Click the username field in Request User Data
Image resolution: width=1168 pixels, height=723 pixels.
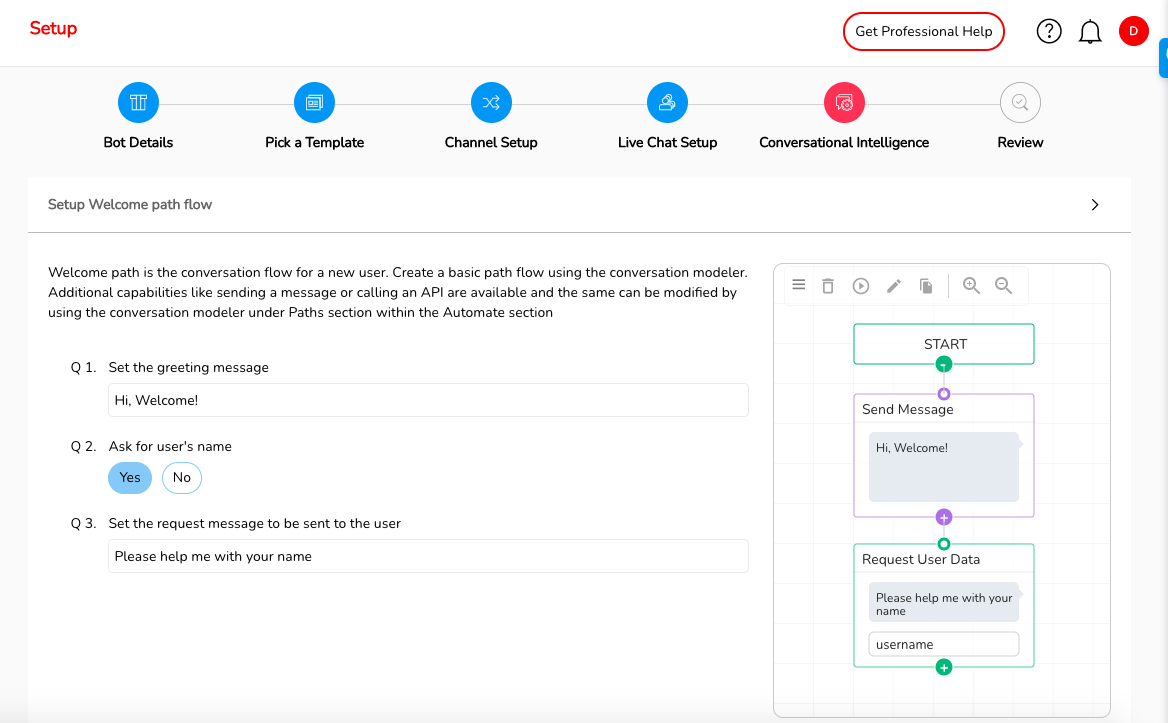tap(944, 644)
